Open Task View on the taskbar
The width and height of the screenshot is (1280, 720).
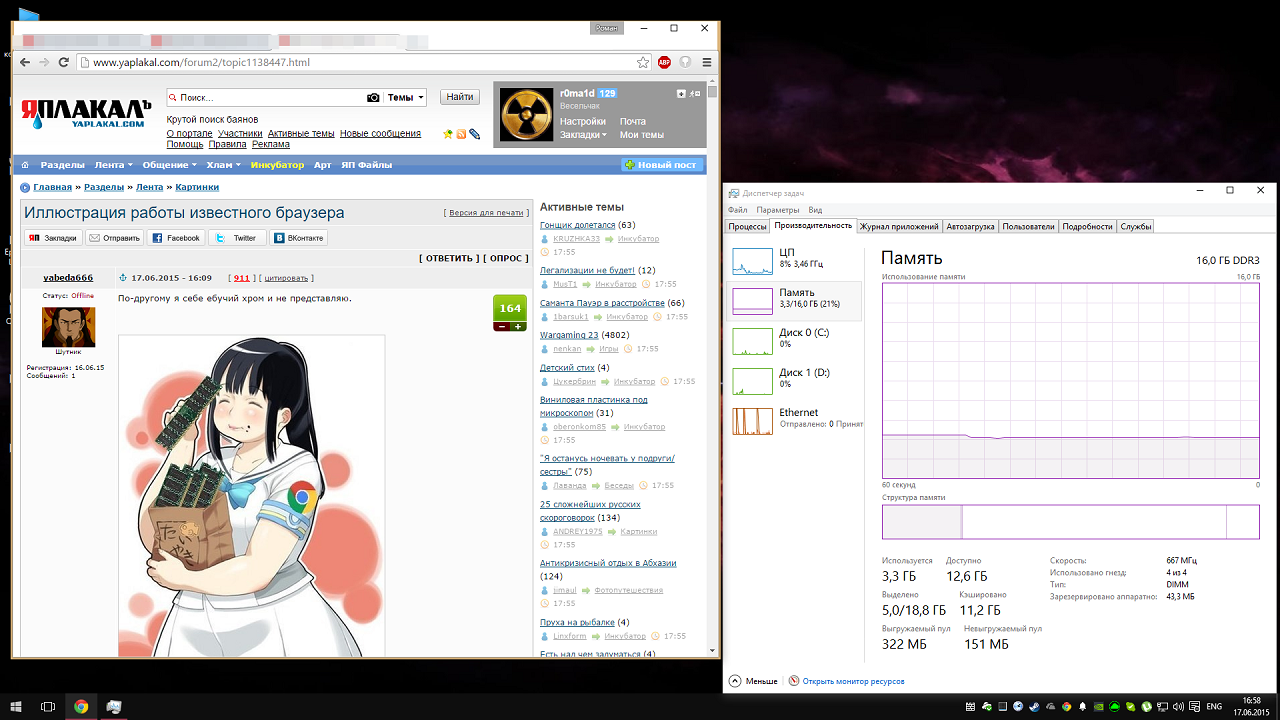[x=48, y=706]
